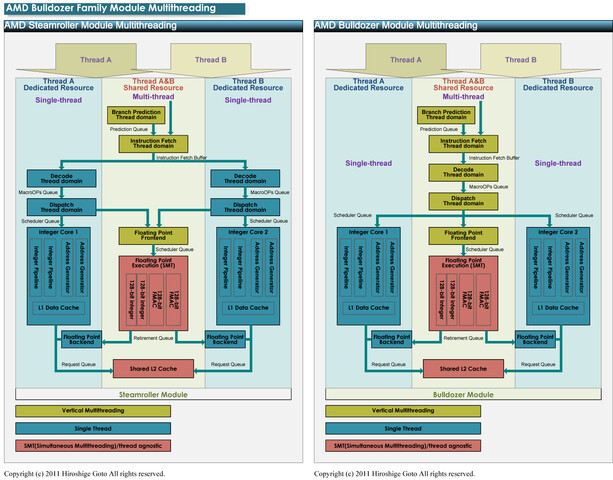The height and width of the screenshot is (480, 613).
Task: Click the 'AMD Bulldozer Family Module Multithreading' title
Action: (x=124, y=9)
